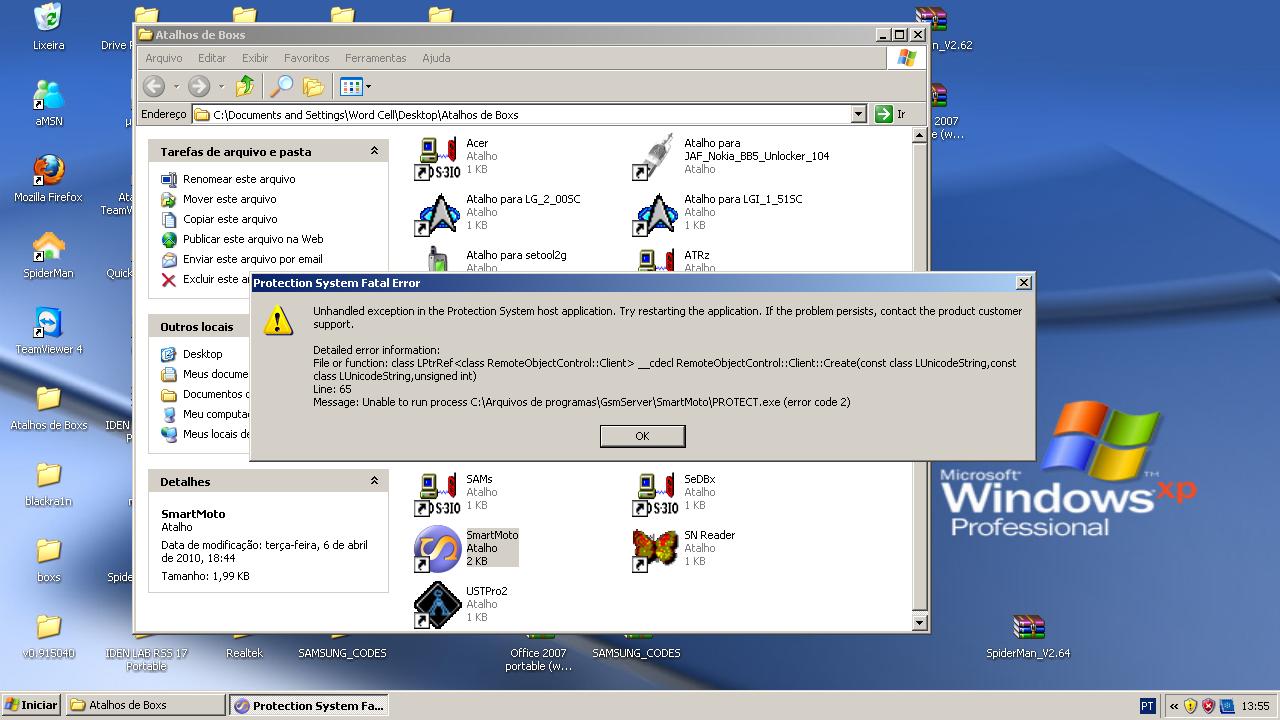Toggle the Folders pane button
The width and height of the screenshot is (1280, 720).
[314, 86]
